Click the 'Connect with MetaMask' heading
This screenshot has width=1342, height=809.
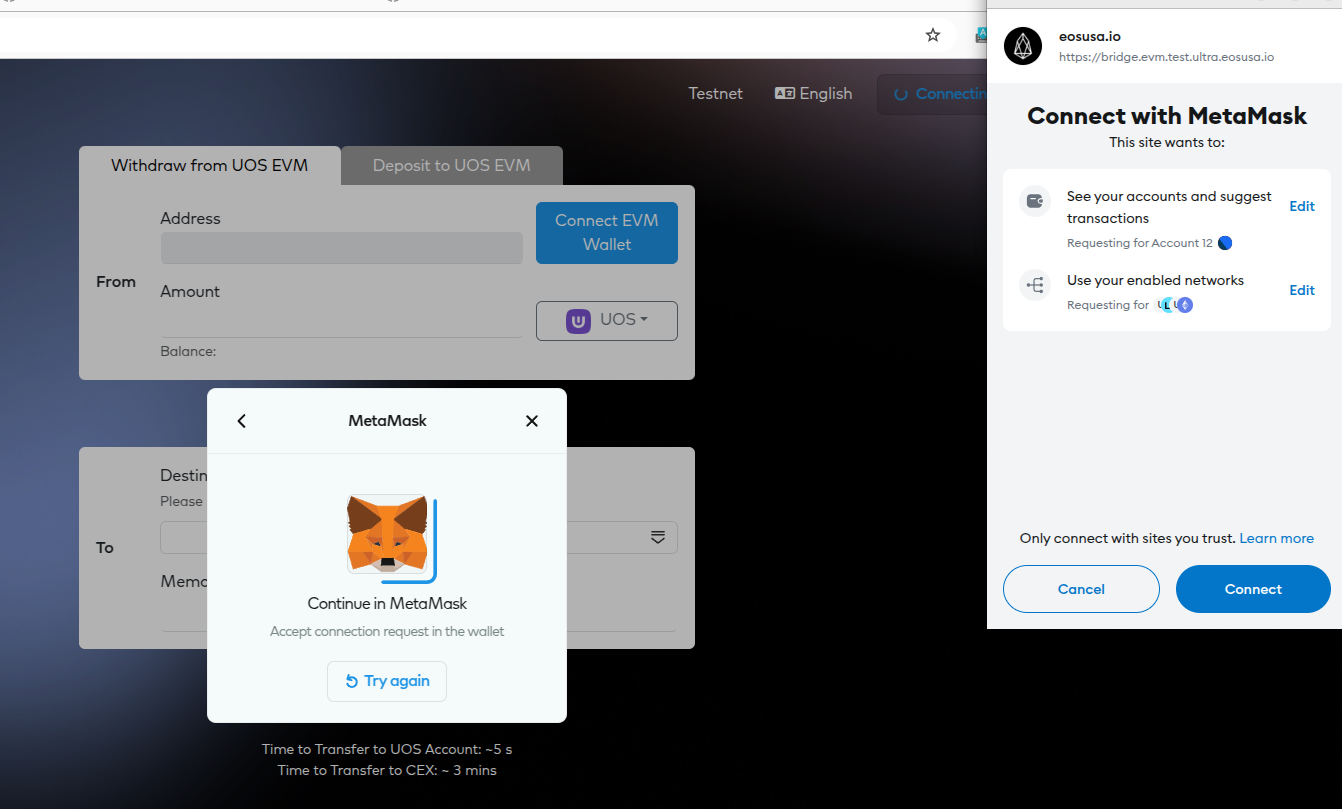(x=1167, y=116)
